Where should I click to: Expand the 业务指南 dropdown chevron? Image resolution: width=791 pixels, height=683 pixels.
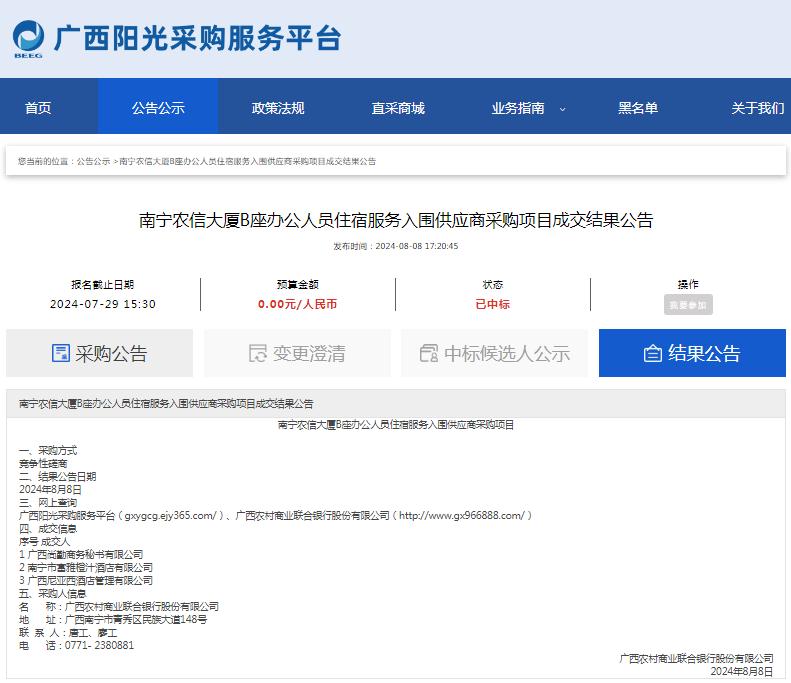pyautogui.click(x=562, y=109)
